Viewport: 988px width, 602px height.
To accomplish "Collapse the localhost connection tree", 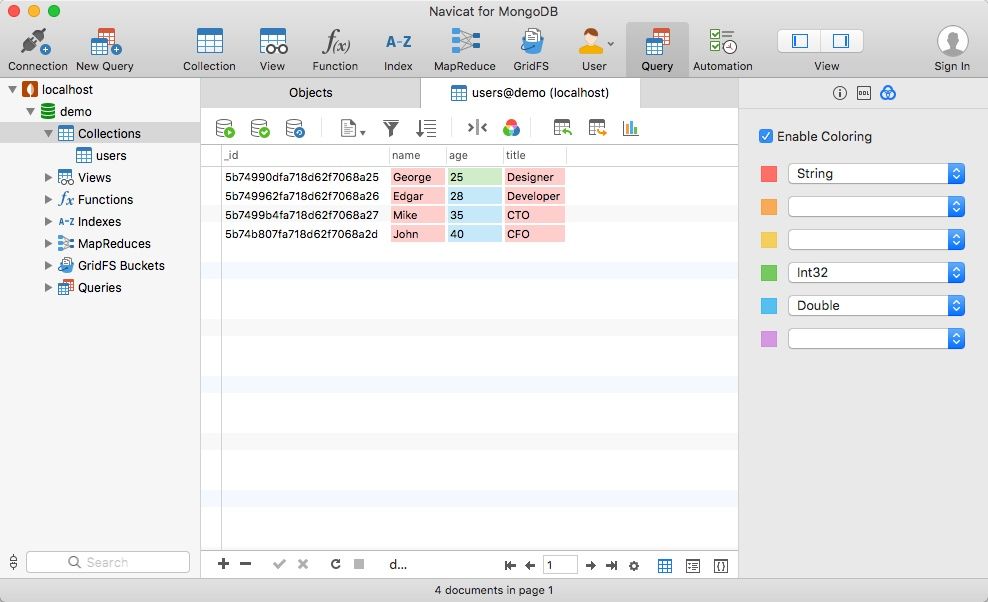I will point(12,90).
